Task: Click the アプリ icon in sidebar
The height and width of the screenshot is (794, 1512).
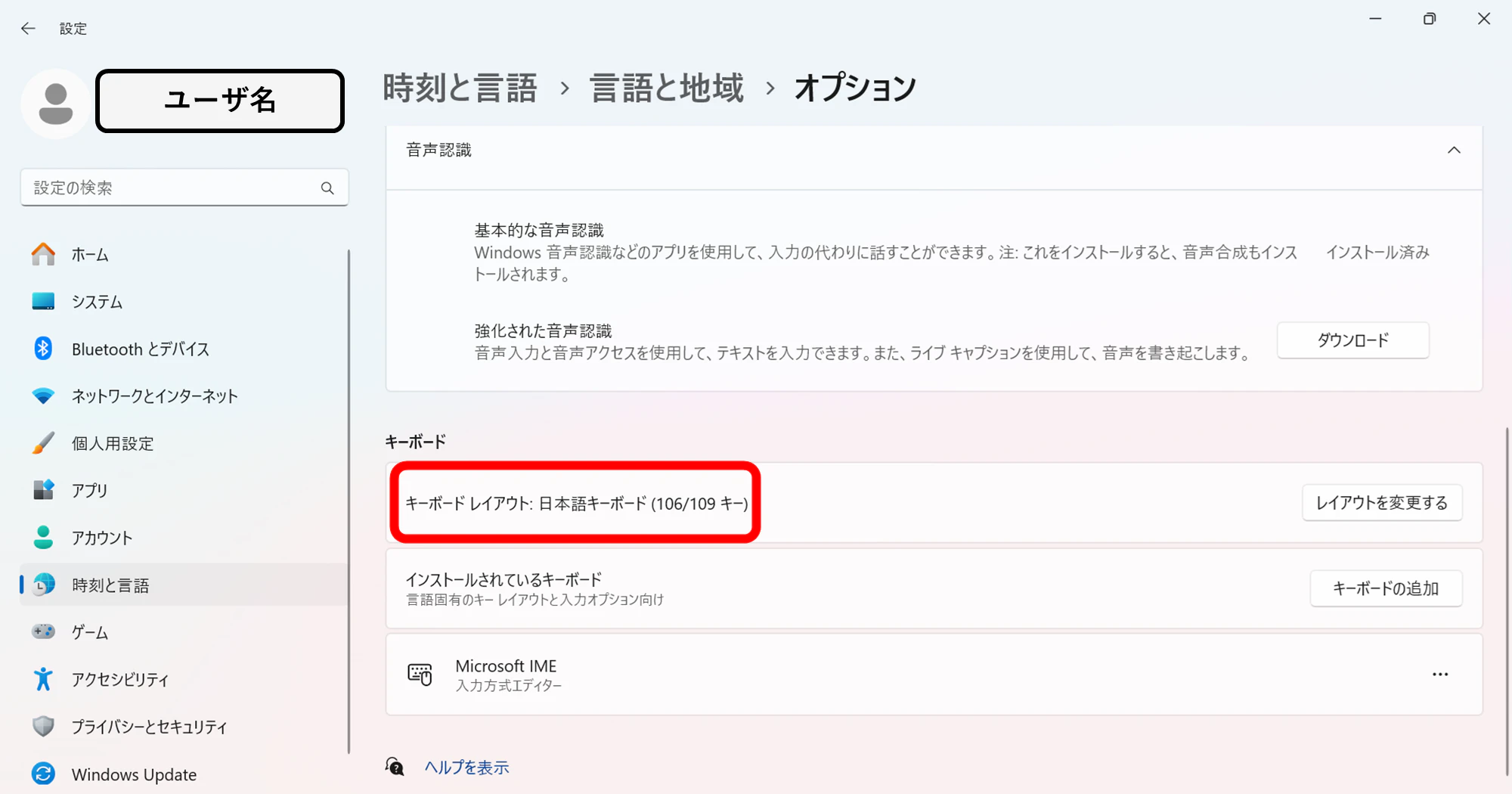Action: click(x=43, y=490)
